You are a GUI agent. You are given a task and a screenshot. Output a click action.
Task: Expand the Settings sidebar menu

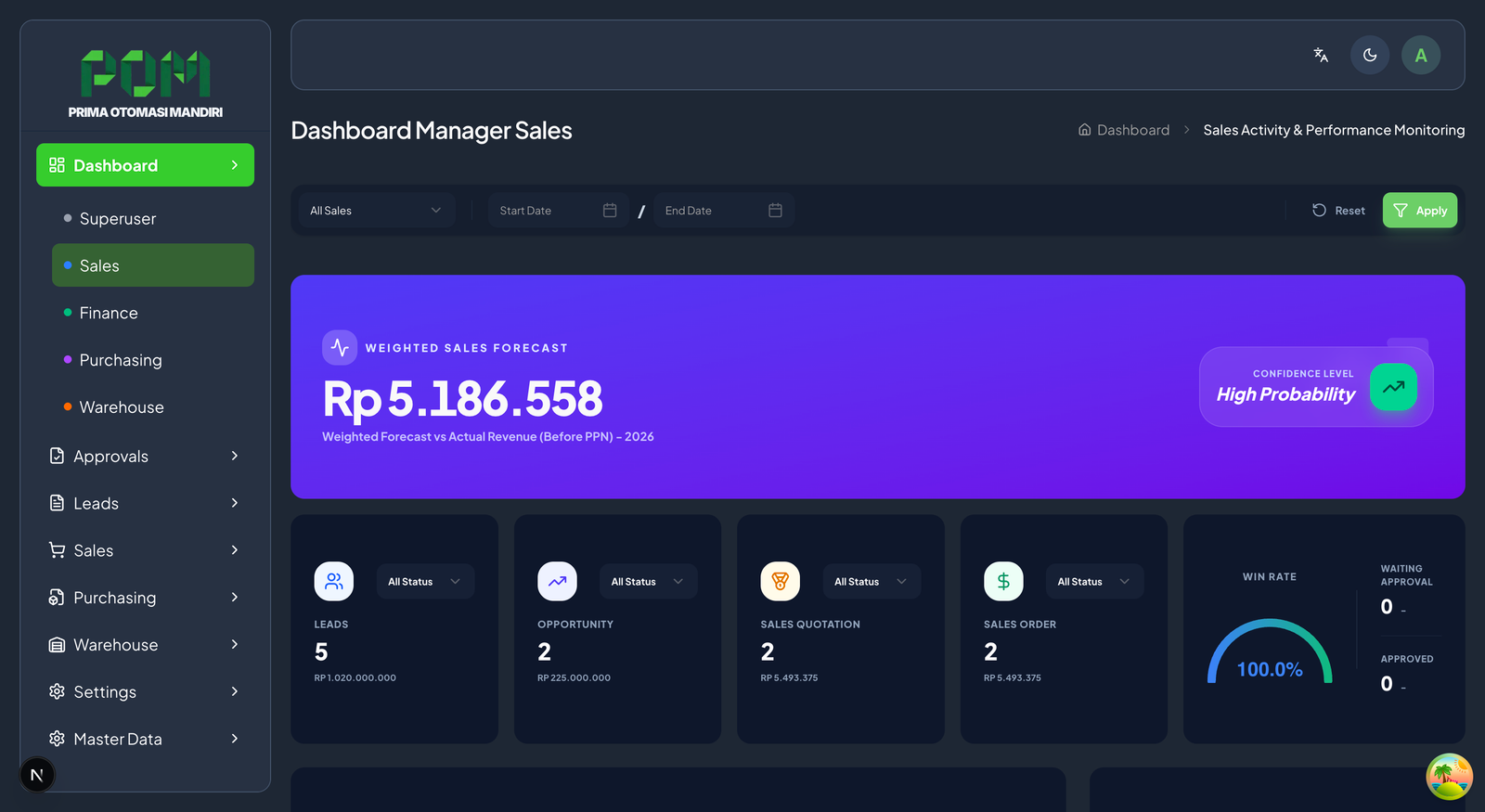tap(145, 691)
